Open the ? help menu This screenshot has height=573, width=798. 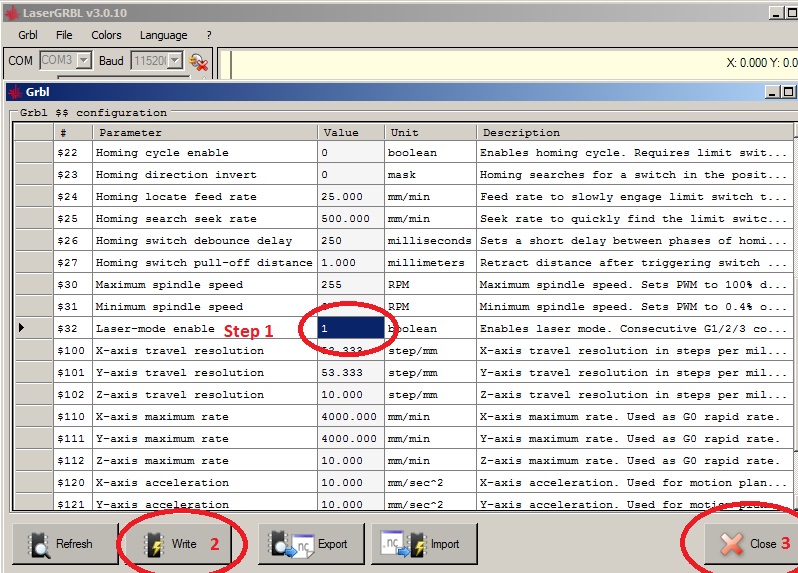point(209,35)
